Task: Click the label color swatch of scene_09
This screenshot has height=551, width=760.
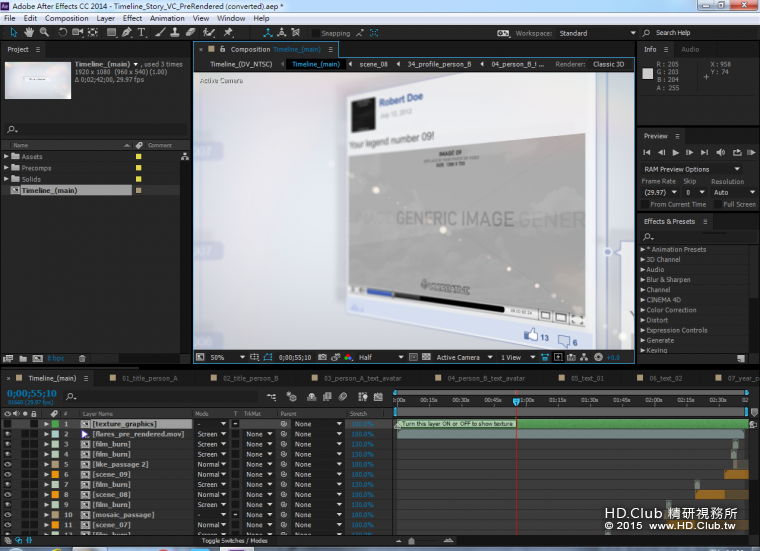Action: pos(56,474)
